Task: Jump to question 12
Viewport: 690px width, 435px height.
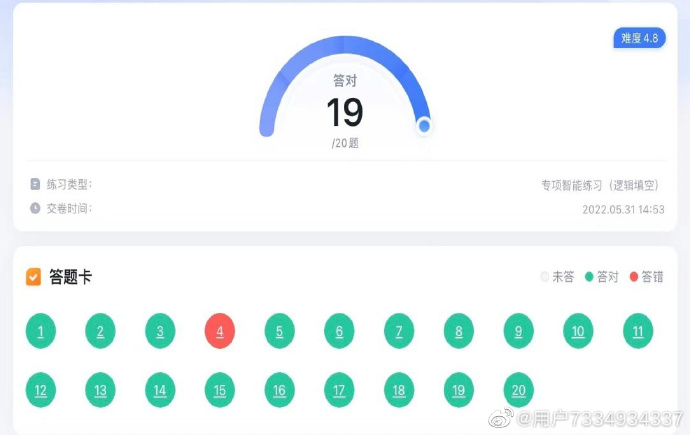Action: (x=40, y=390)
